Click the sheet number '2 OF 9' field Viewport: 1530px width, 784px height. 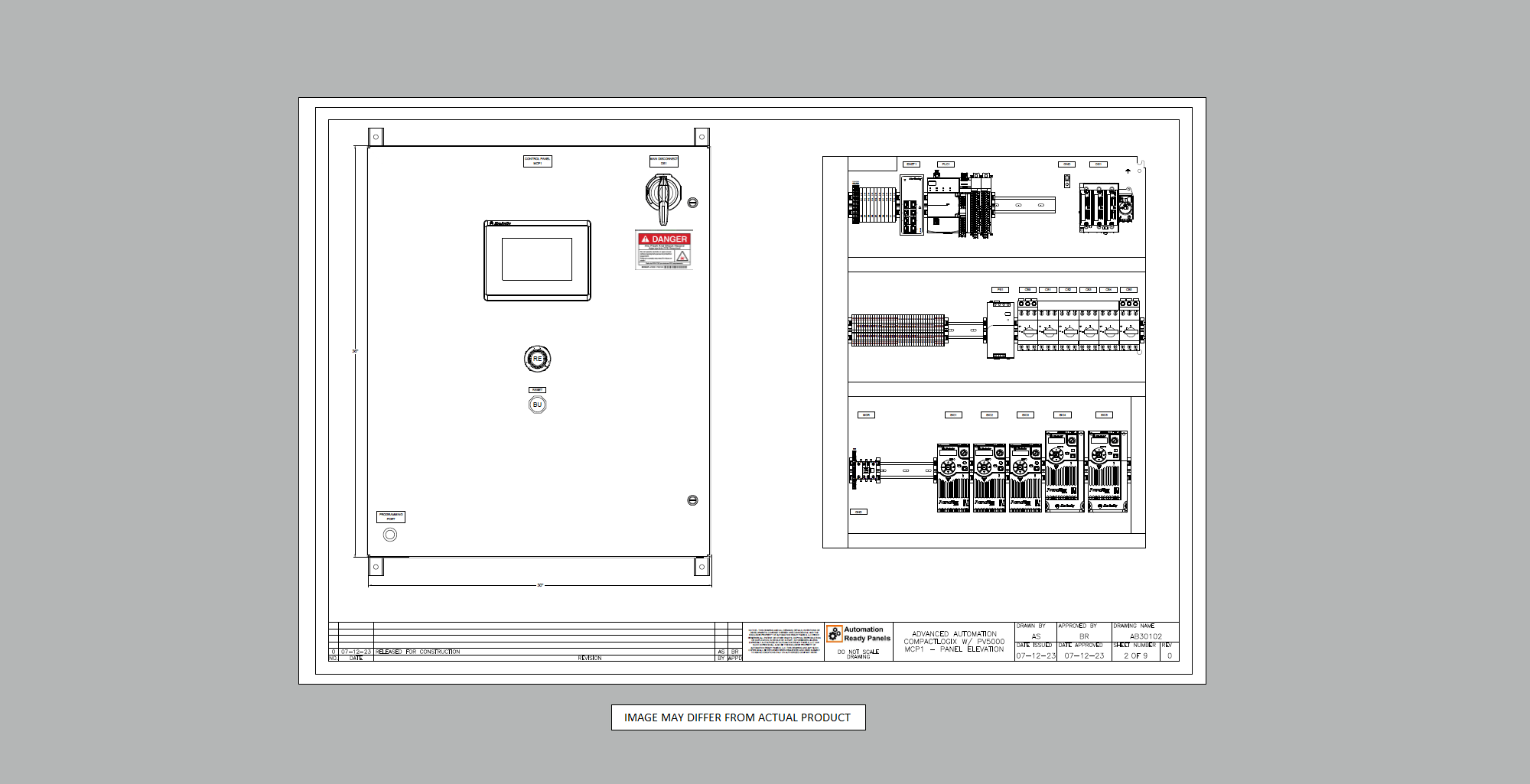click(x=1135, y=656)
